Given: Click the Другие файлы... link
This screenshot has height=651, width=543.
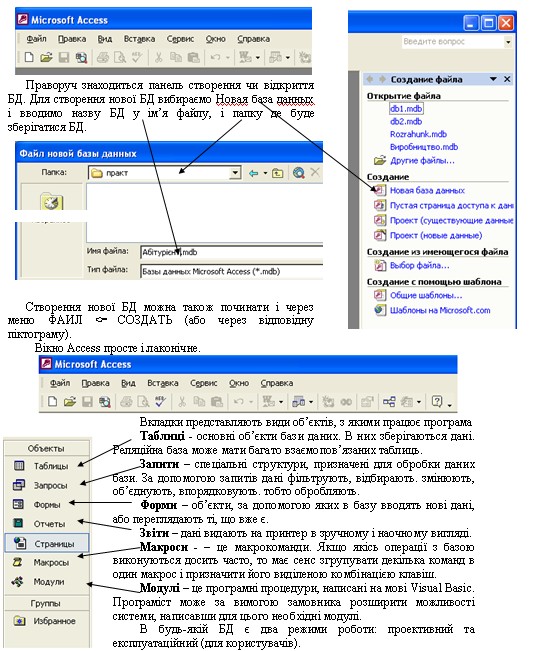Looking at the screenshot, I should click(422, 160).
